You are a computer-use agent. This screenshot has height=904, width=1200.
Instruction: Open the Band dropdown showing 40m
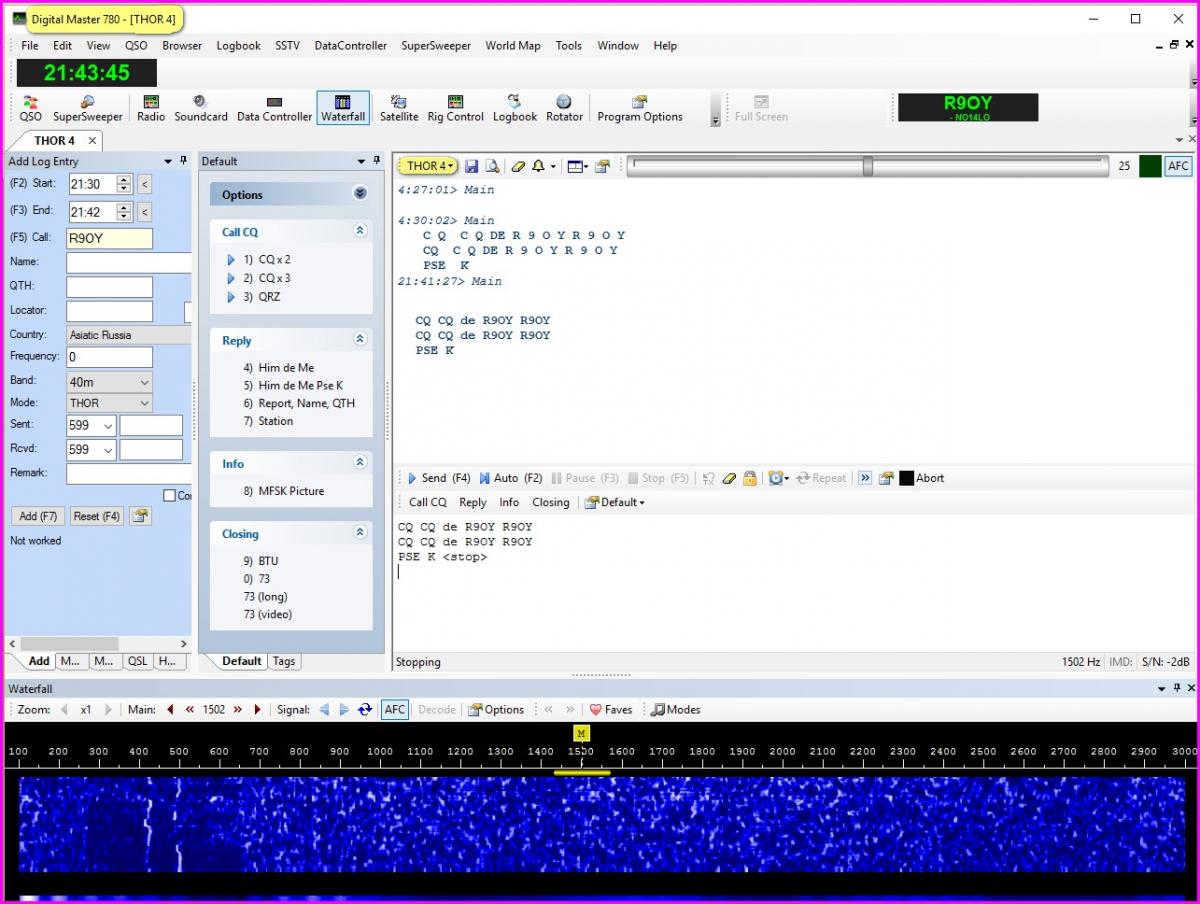click(109, 381)
